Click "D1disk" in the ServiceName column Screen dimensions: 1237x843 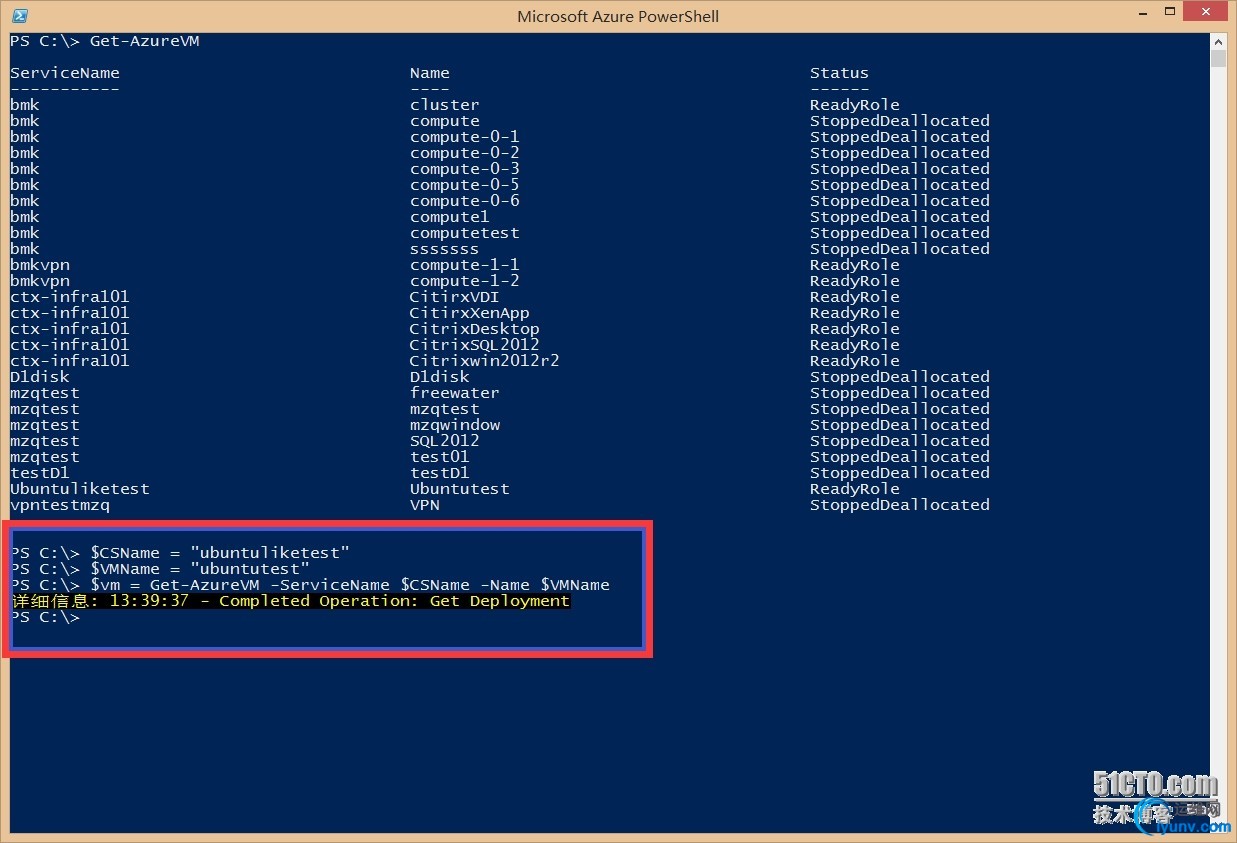pyautogui.click(x=40, y=377)
